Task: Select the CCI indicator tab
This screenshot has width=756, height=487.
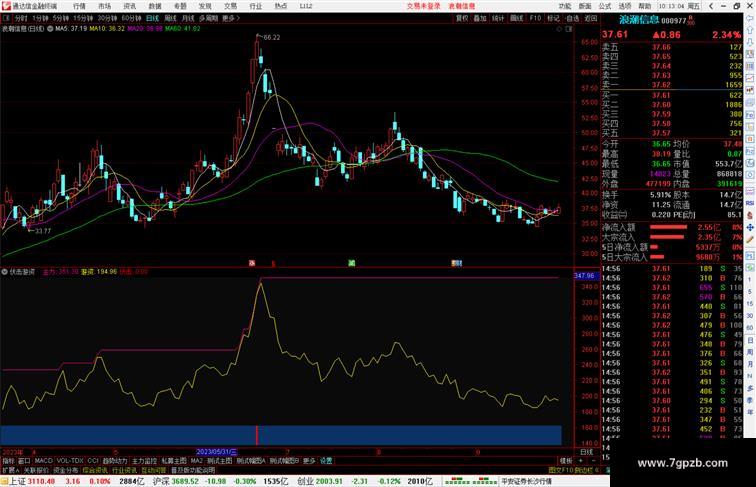Action: coord(93,461)
